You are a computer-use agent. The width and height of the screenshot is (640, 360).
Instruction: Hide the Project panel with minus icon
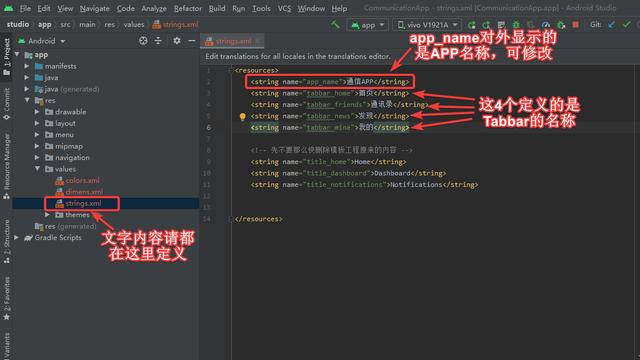click(191, 41)
